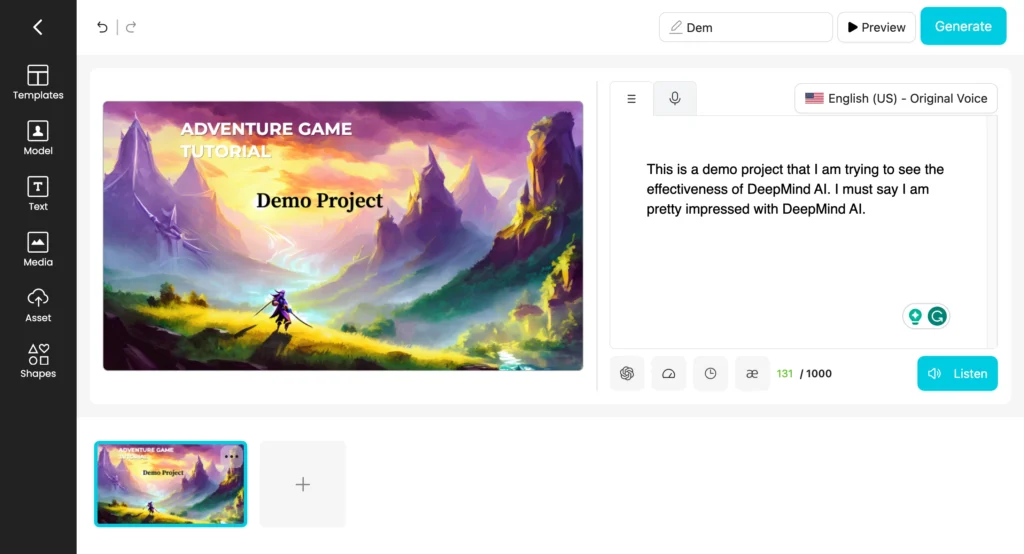The width and height of the screenshot is (1024, 554).
Task: Redo the last action
Action: click(131, 27)
